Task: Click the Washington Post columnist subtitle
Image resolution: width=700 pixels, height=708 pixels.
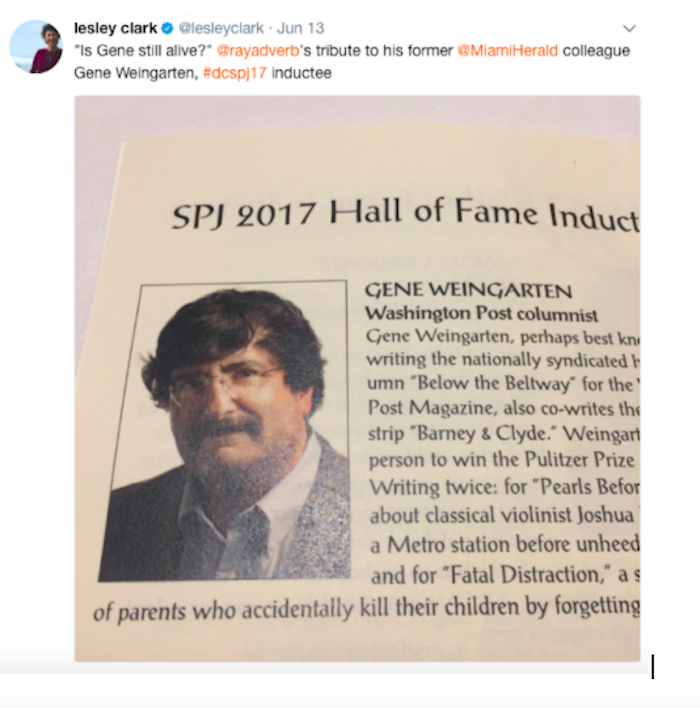Action: click(481, 313)
